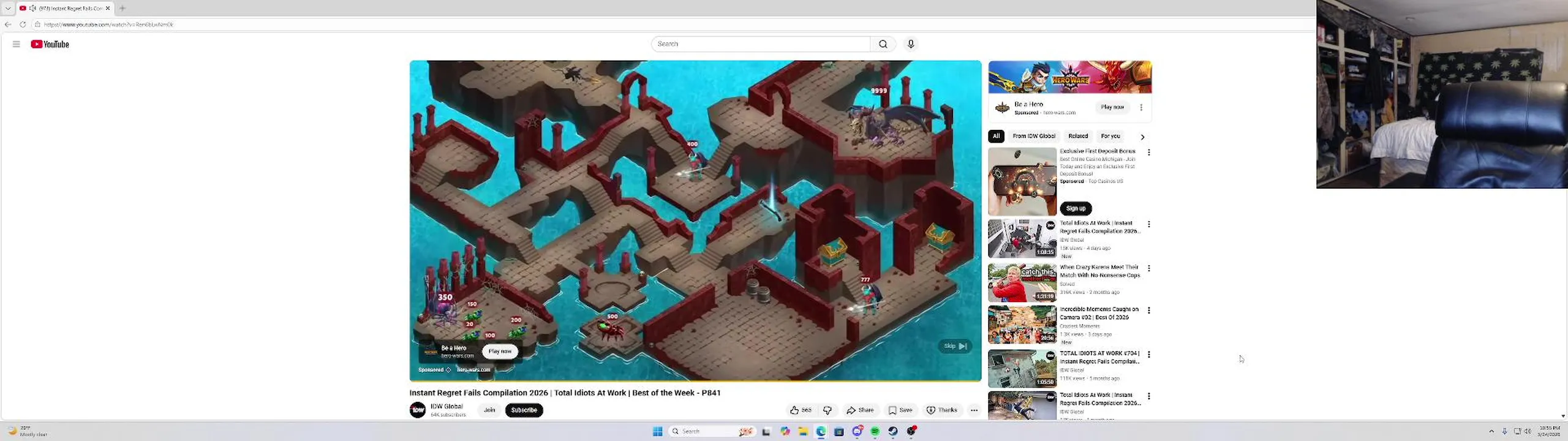Play the When Crazy Karens Meet Their Match video

coord(1022,282)
